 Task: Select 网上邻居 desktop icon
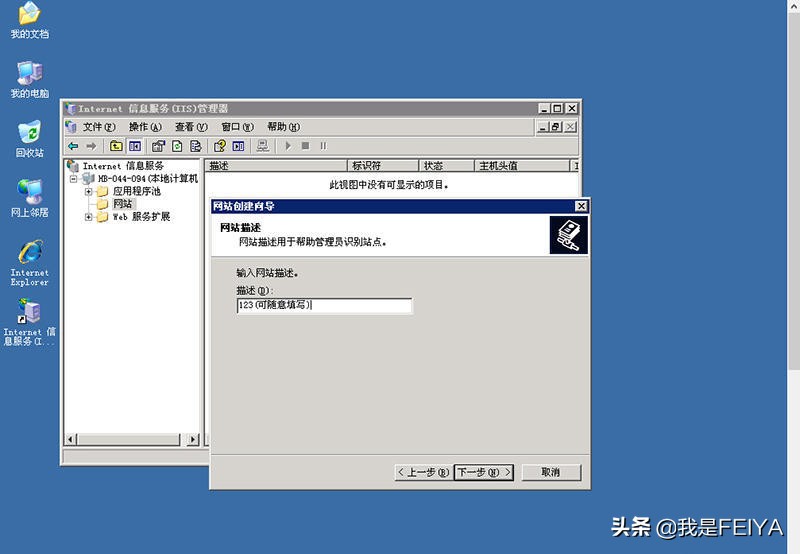(30, 198)
